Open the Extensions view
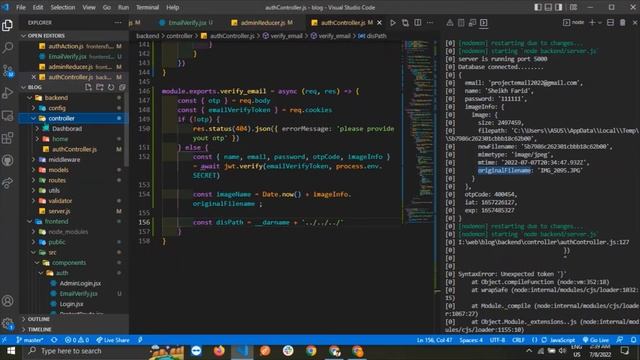Screen dimensions: 640x360 [x=7, y=138]
